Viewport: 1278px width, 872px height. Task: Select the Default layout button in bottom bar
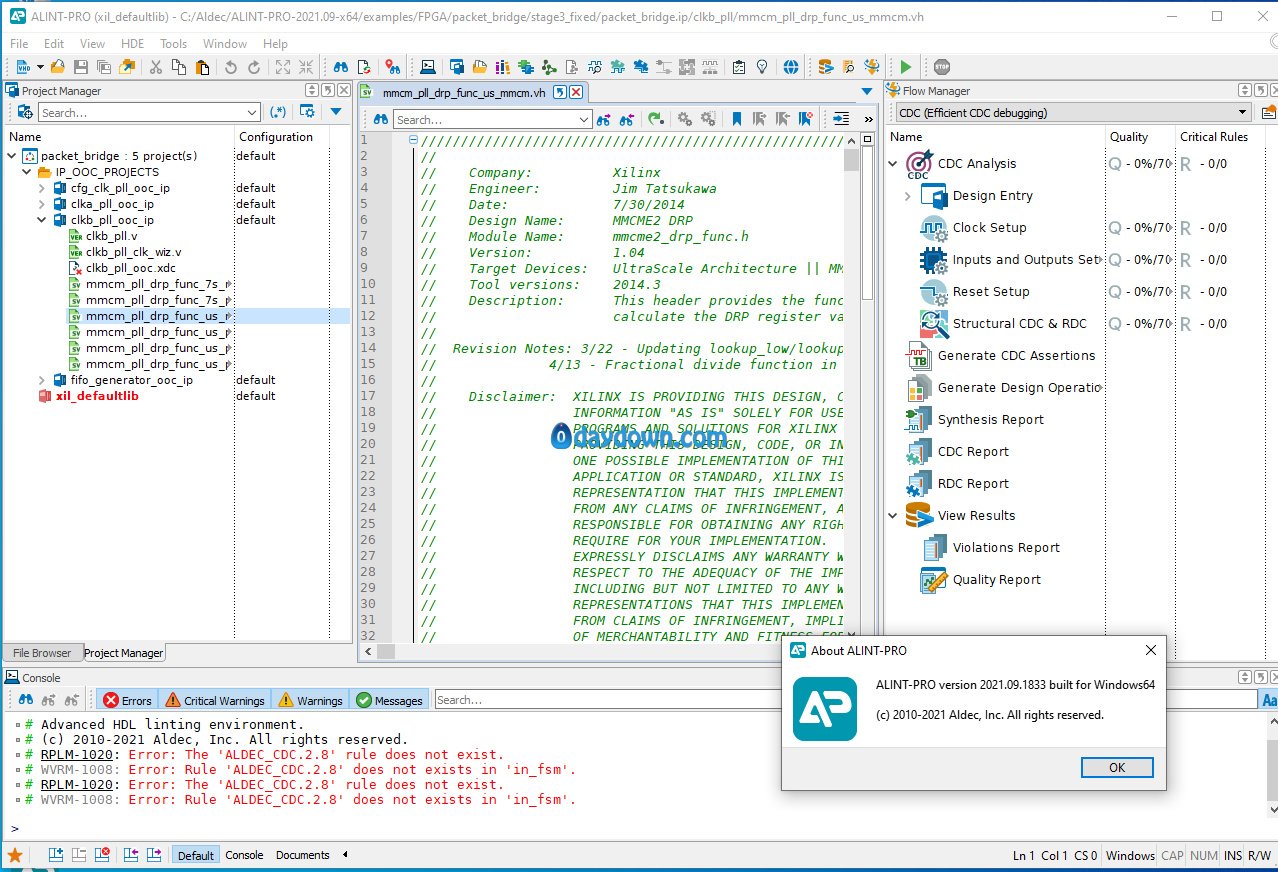pos(195,855)
